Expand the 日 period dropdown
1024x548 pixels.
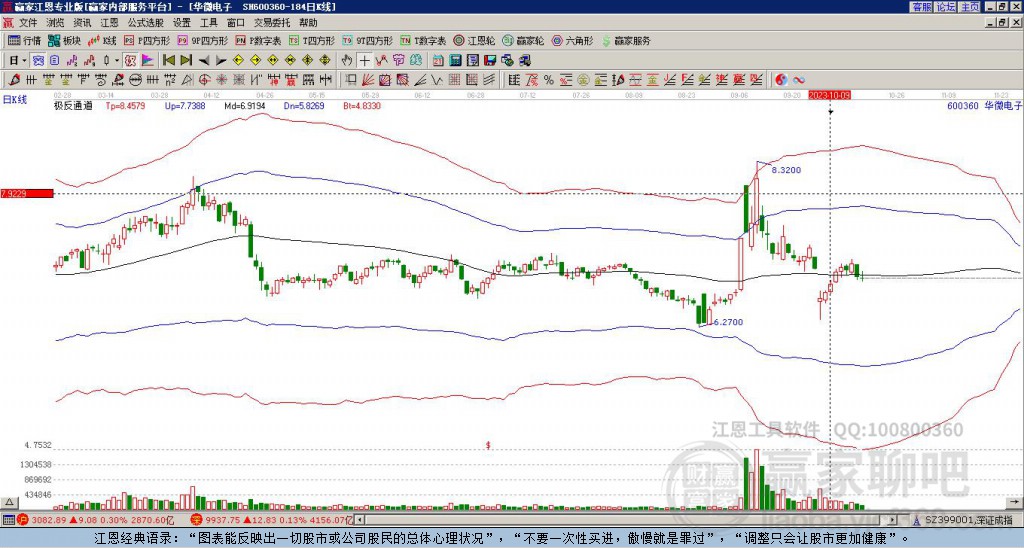[24, 61]
